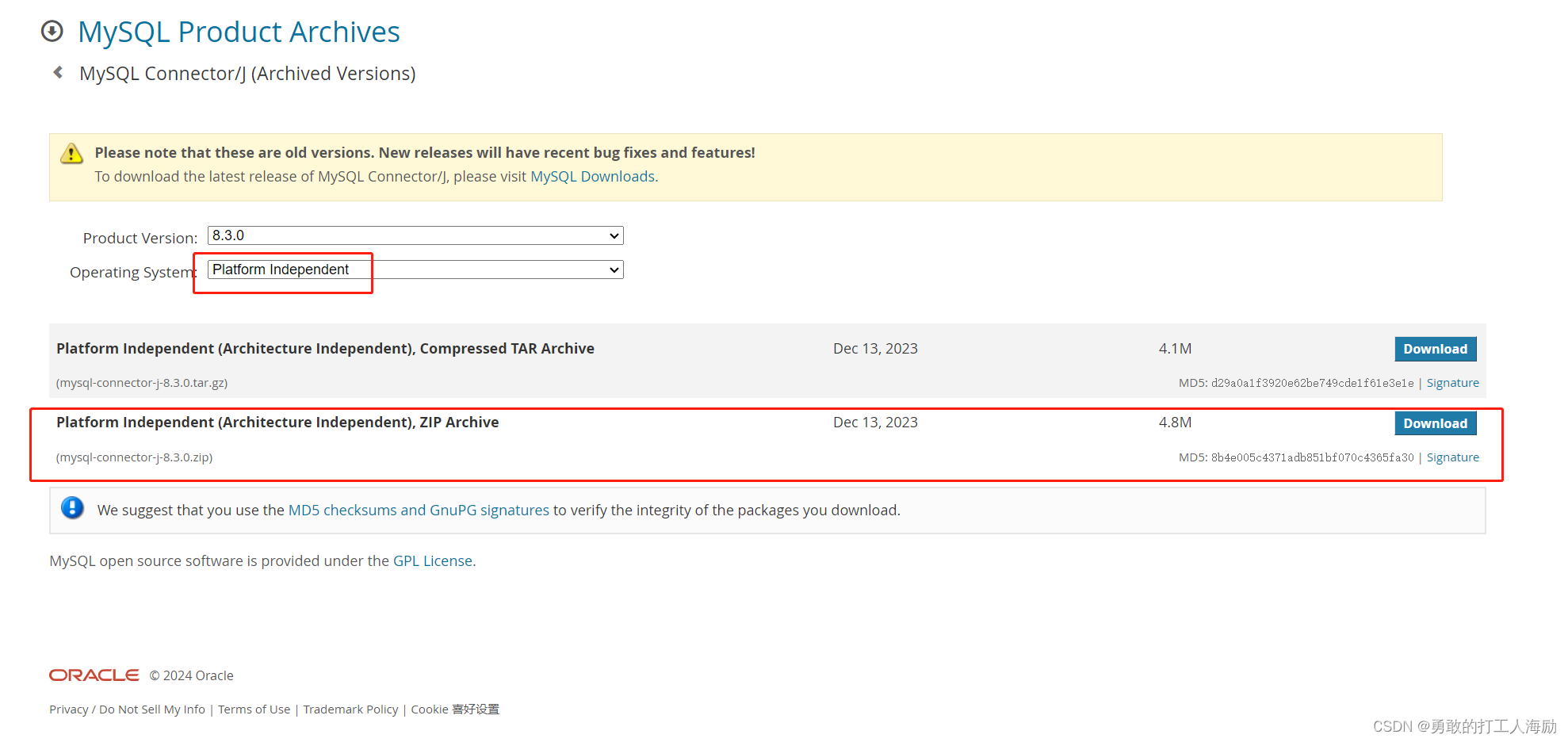Open the Operating System Platform Independent dropdown
1568x742 pixels.
pos(415,270)
